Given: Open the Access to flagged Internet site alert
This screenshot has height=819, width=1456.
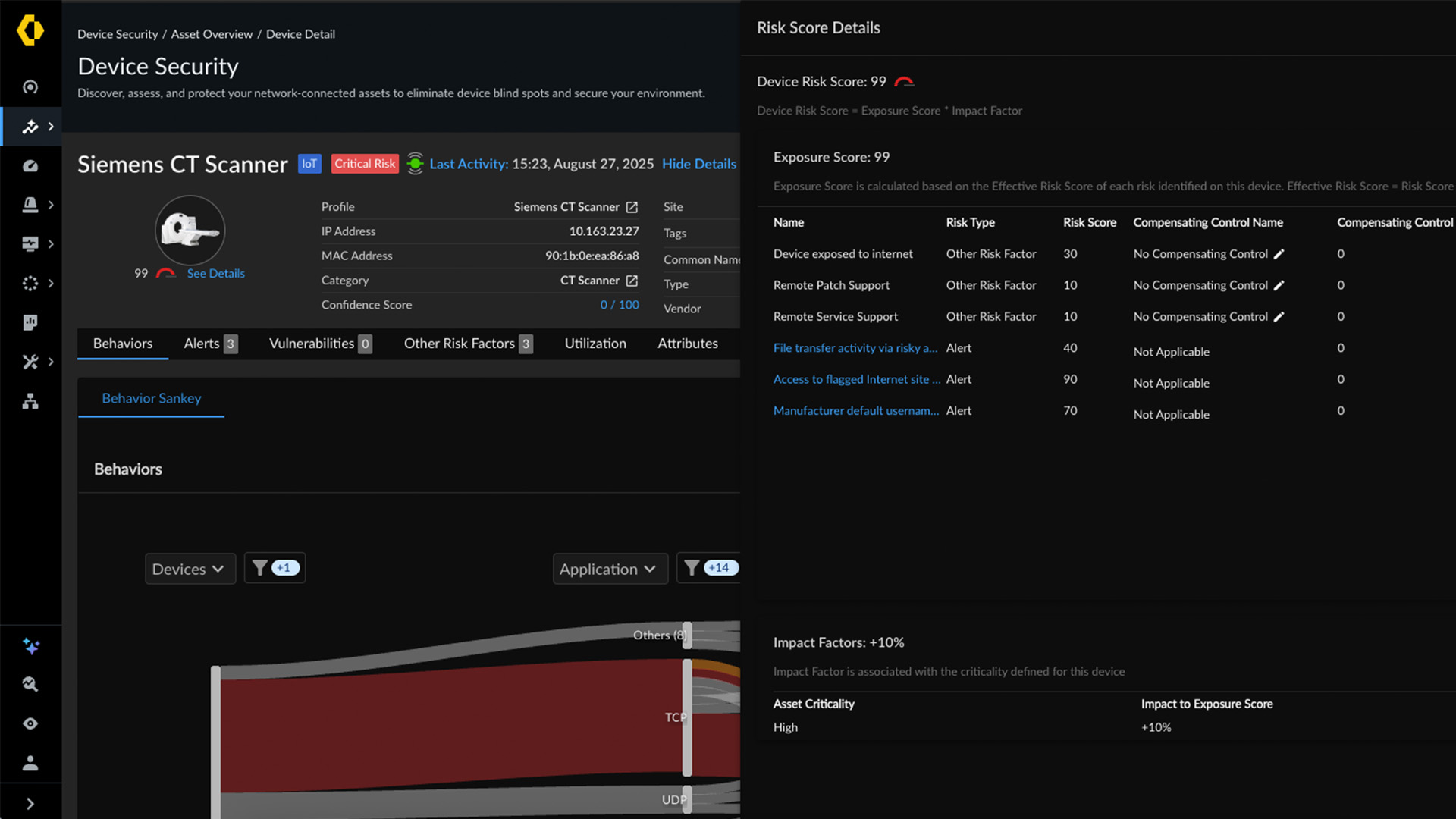Looking at the screenshot, I should pyautogui.click(x=855, y=379).
